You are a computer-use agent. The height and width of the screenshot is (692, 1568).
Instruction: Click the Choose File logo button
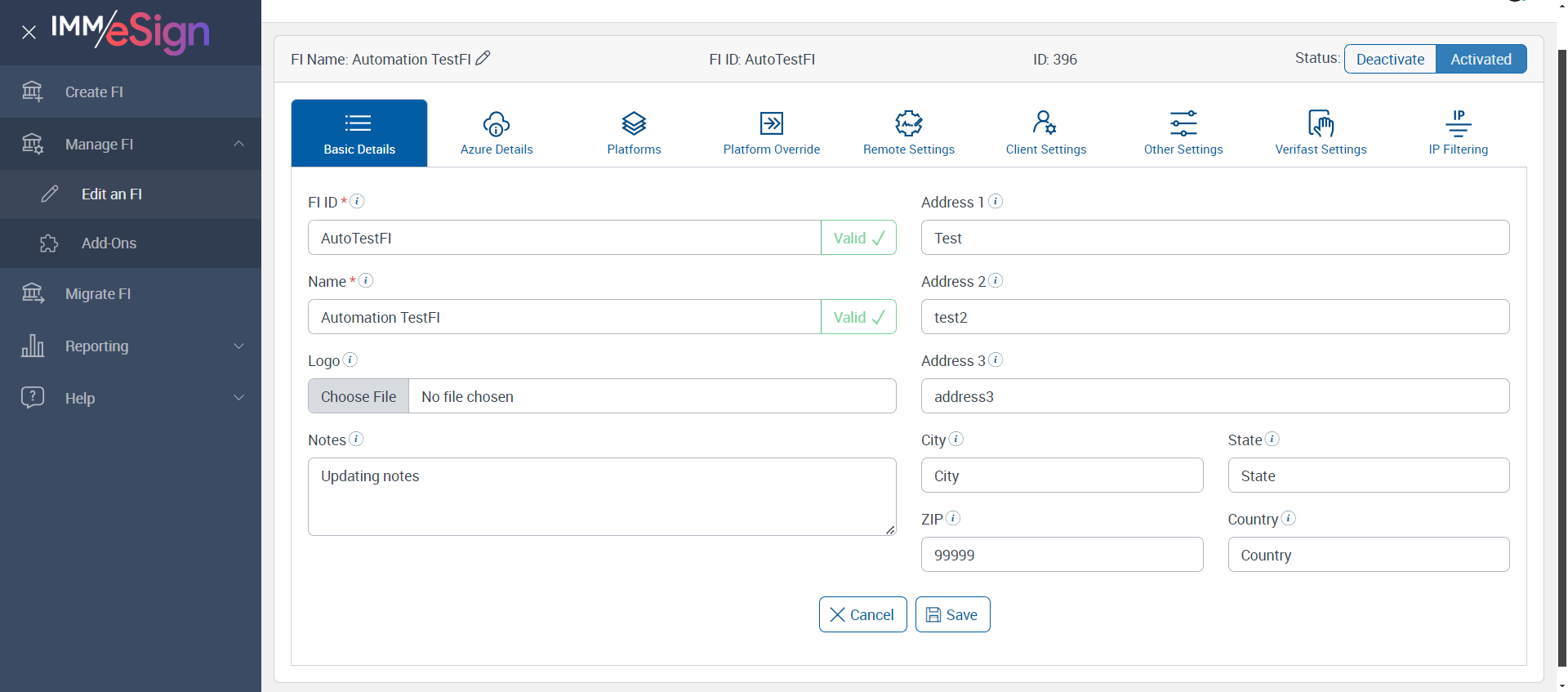[359, 396]
